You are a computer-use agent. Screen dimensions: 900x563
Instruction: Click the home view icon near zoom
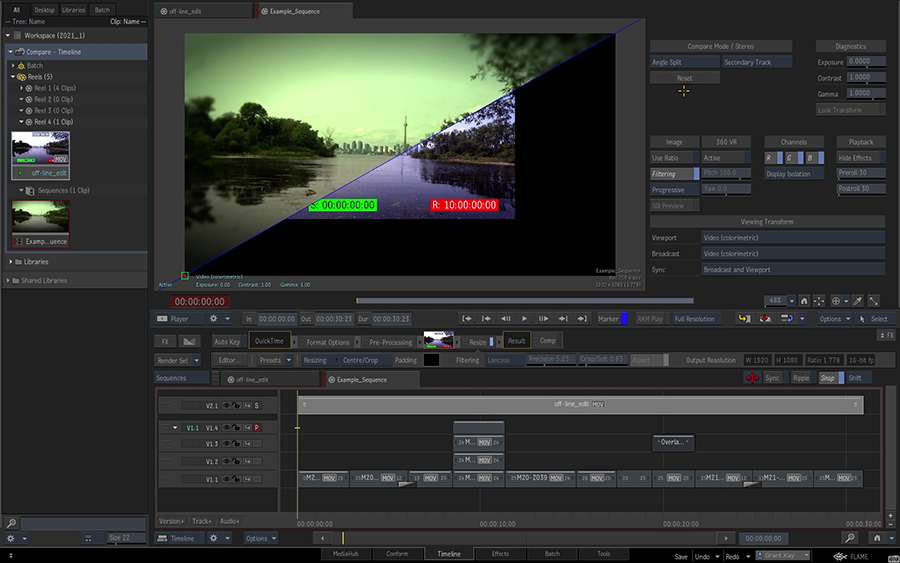coord(805,300)
